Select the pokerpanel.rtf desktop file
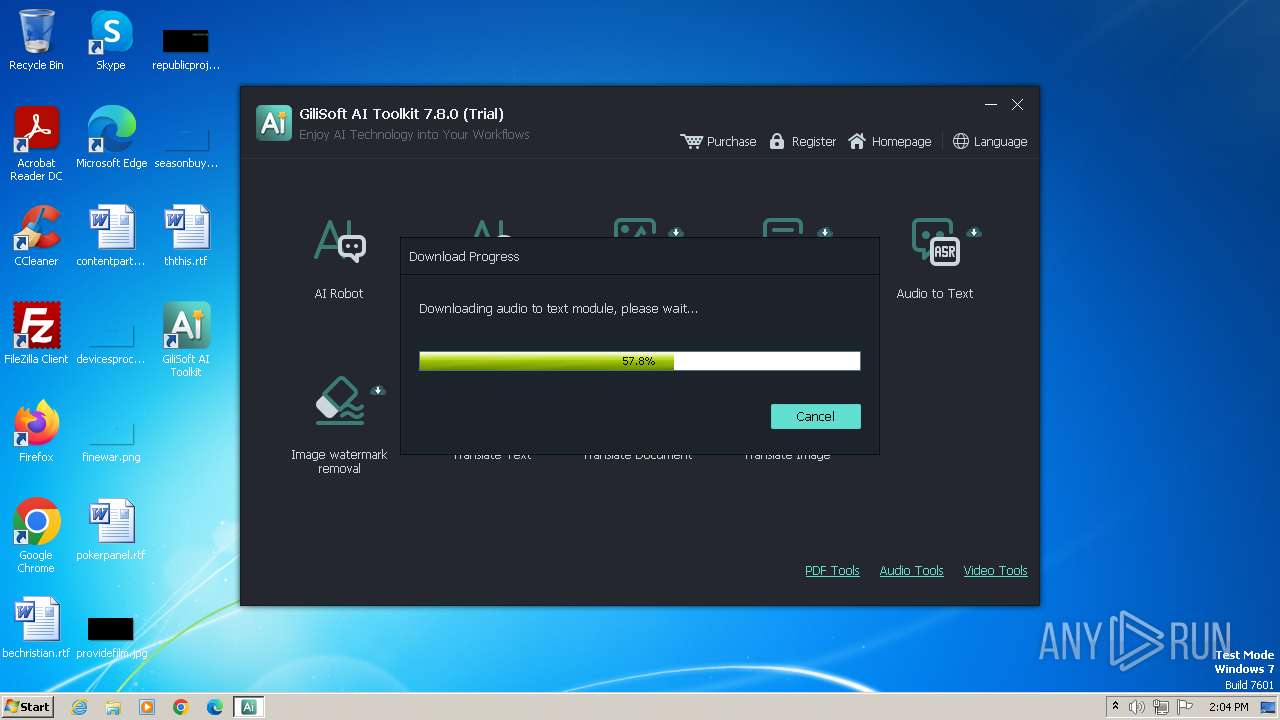Screen dimensions: 1280x720 point(111,530)
